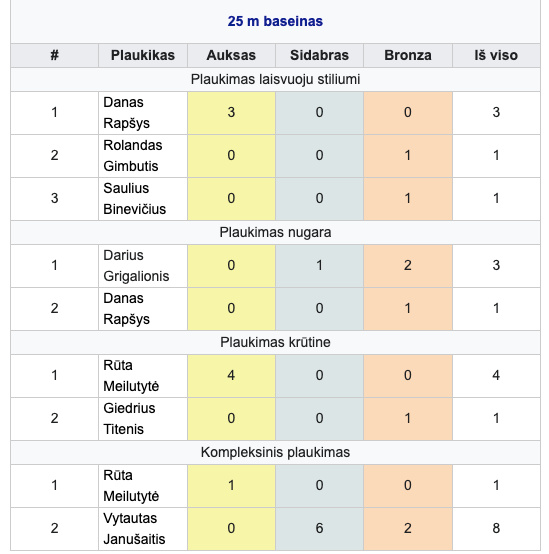Click the Iš viso column header
Screen dimensions: 549x554
496,55
